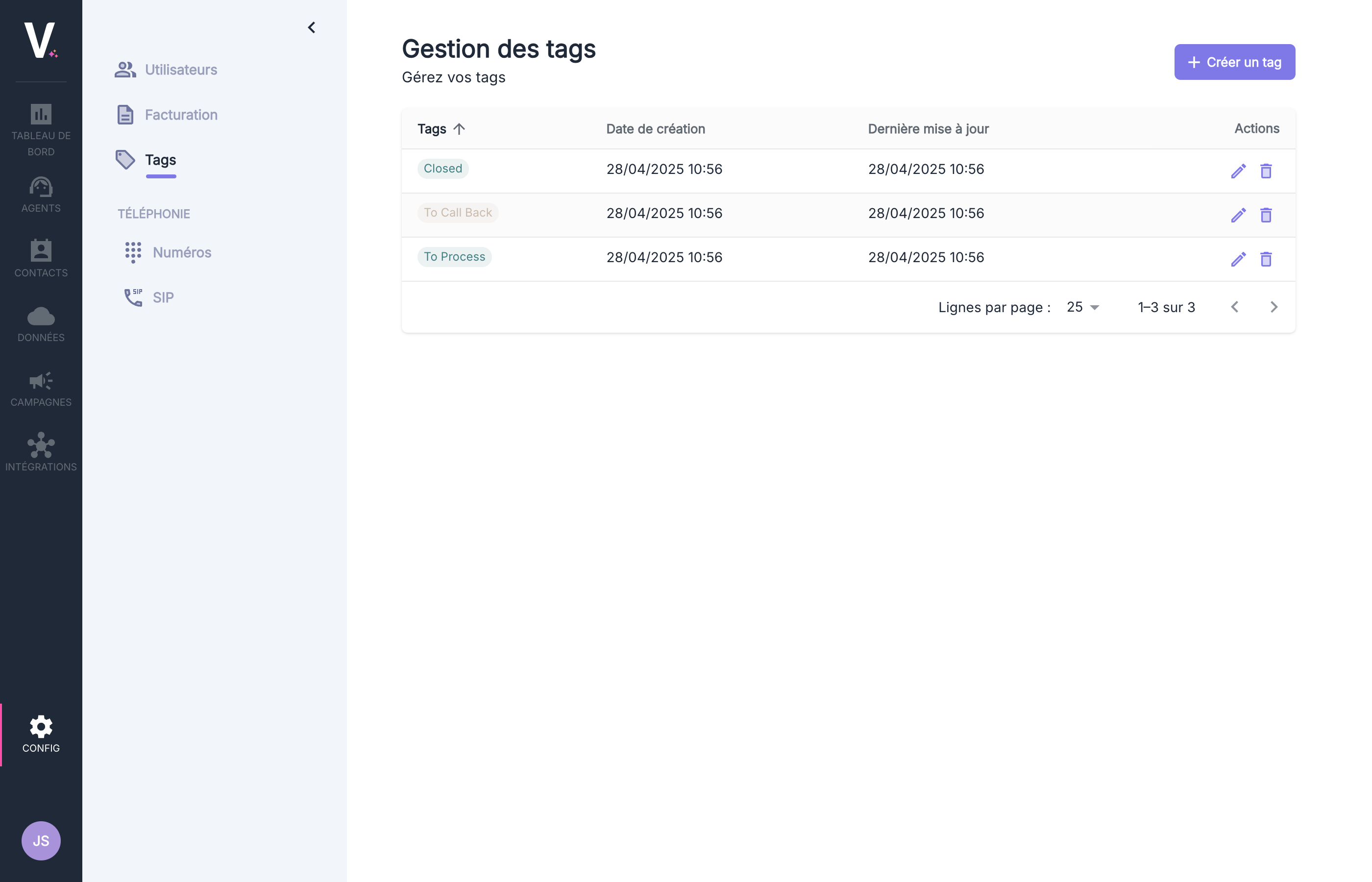1372x882 pixels.
Task: Open the Campagnes section
Action: [x=41, y=388]
